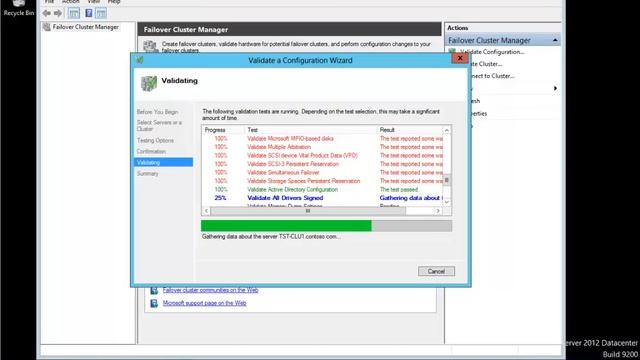Select the highlighted Validating wizard step

163,162
